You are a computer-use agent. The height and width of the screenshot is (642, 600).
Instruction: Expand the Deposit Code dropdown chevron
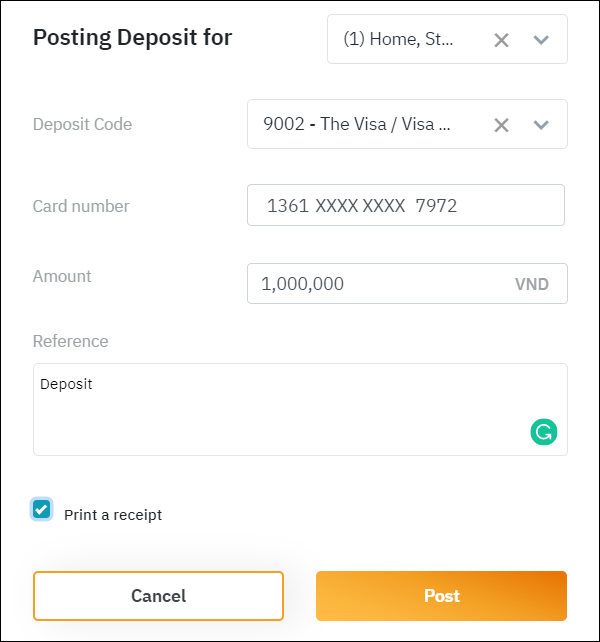point(541,125)
